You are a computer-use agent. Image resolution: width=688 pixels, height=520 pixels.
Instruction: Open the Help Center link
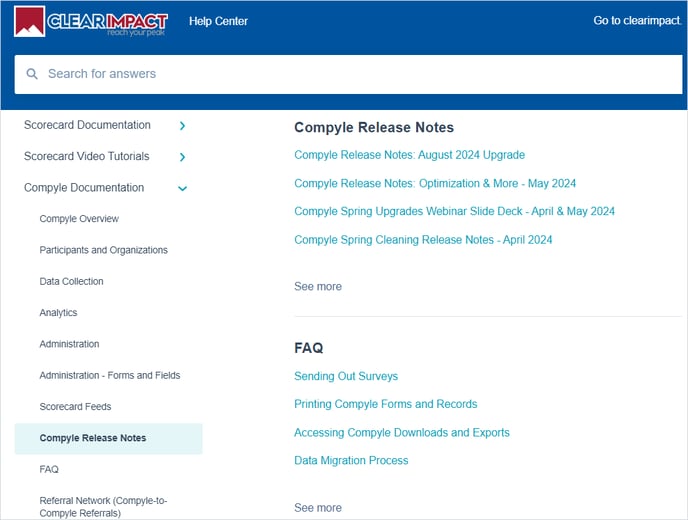[218, 21]
